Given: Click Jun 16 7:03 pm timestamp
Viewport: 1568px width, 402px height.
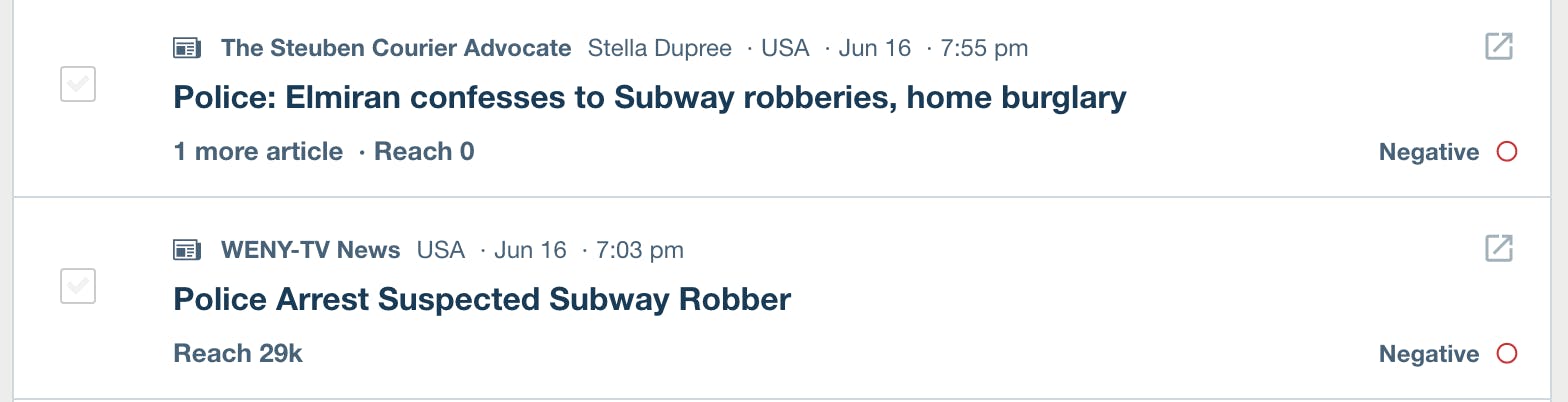Looking at the screenshot, I should (589, 250).
